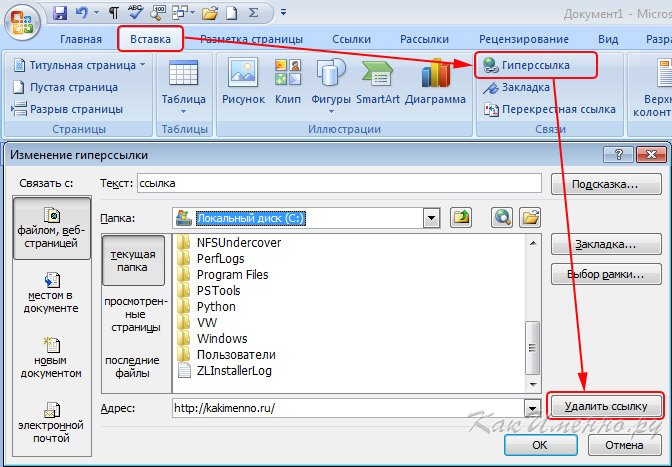
Task: Save document with floppy disk icon
Action: (60, 12)
